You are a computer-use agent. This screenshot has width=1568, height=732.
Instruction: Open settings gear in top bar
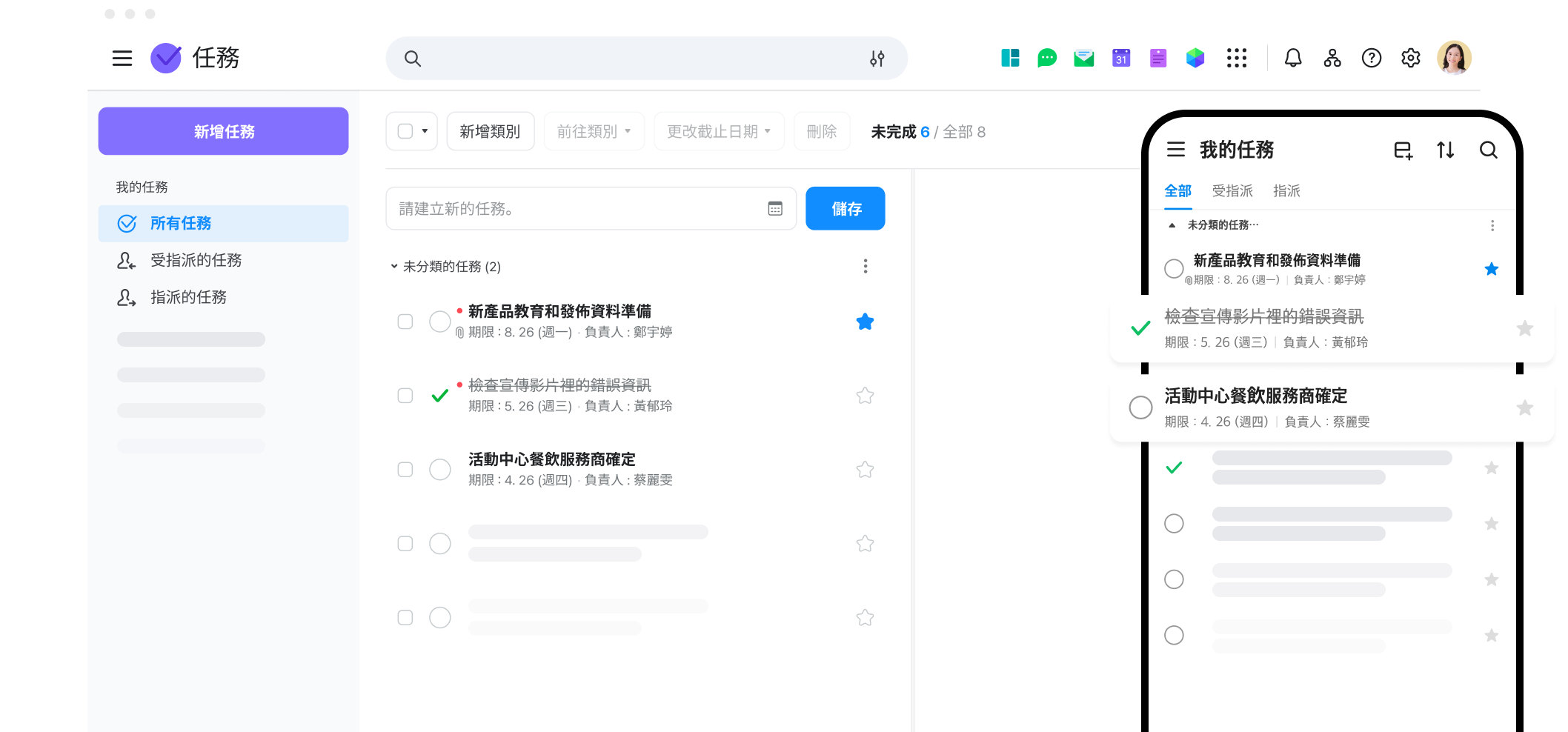pos(1410,58)
